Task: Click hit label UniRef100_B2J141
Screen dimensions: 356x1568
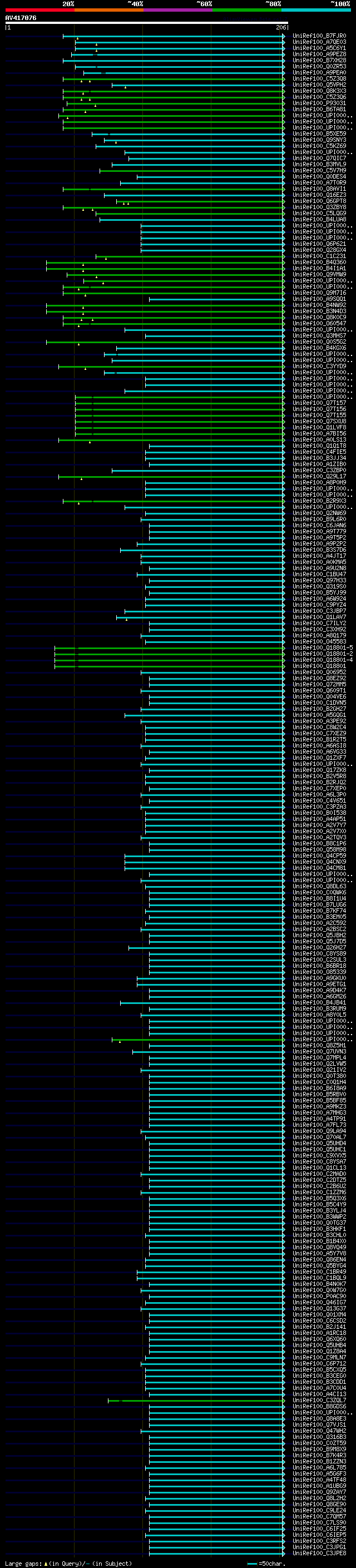Action: click(319, 1327)
